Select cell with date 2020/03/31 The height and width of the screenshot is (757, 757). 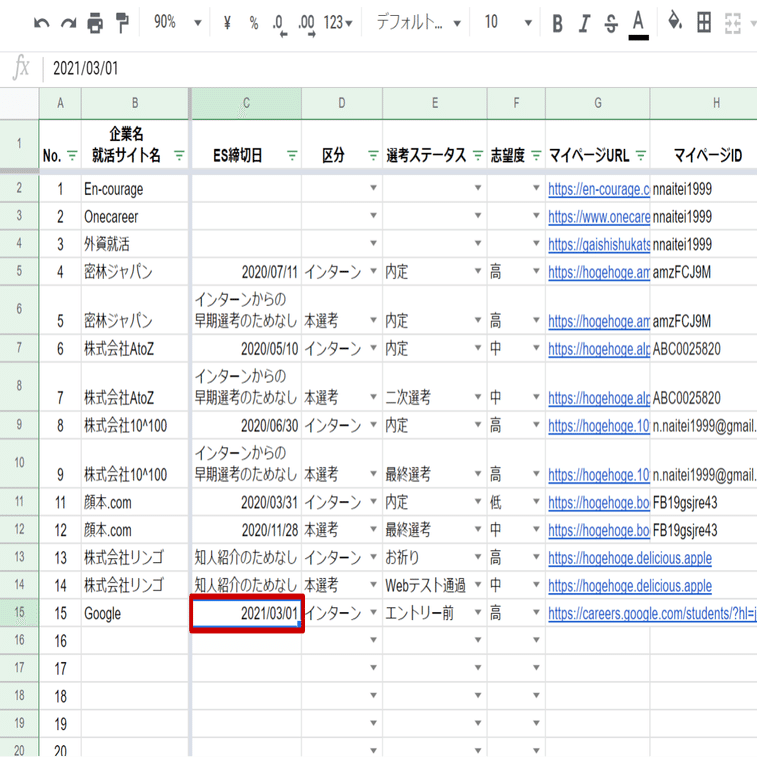point(247,502)
